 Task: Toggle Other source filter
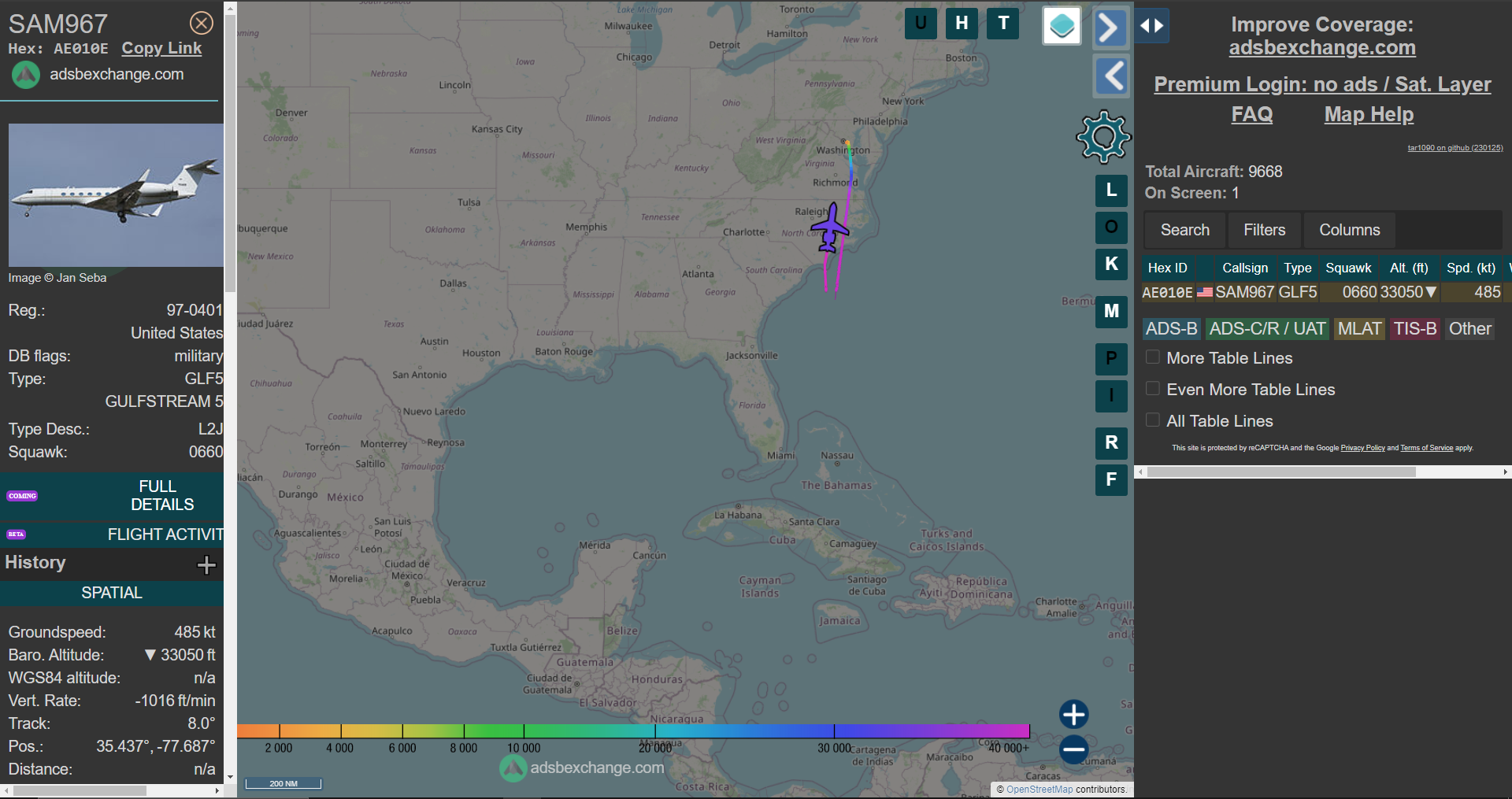1469,329
